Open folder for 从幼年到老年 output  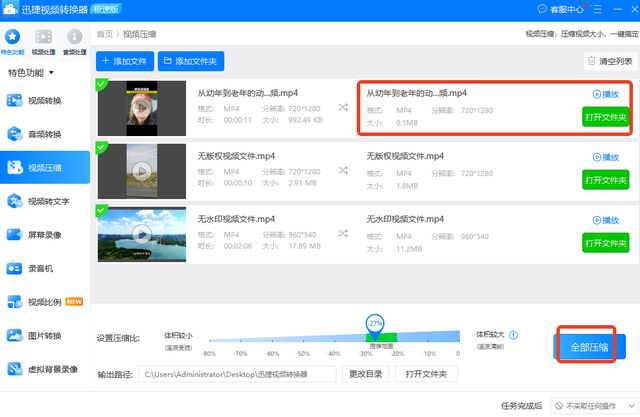click(x=606, y=117)
